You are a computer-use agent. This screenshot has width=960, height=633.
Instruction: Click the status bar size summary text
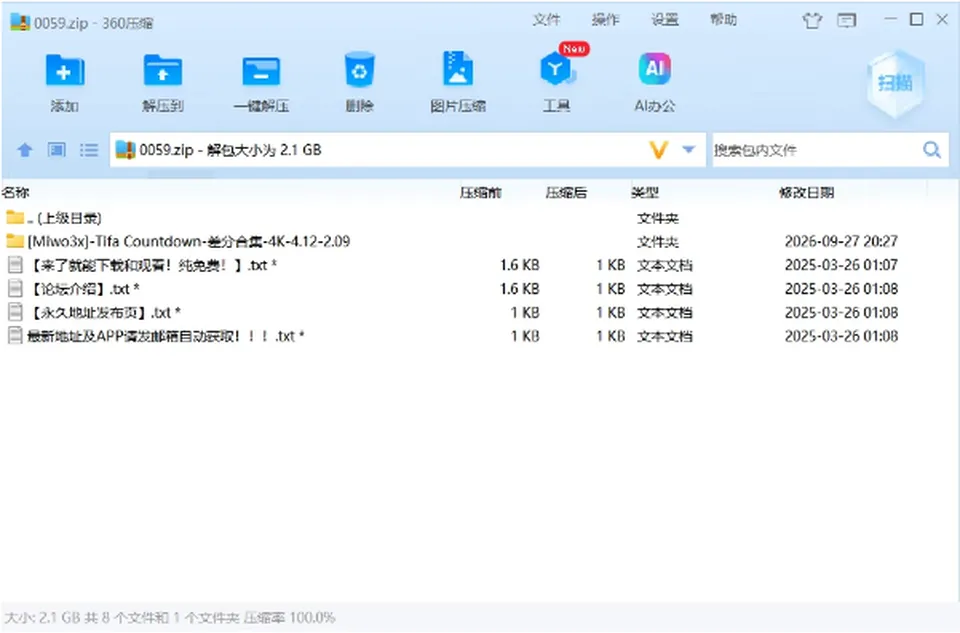(x=170, y=618)
